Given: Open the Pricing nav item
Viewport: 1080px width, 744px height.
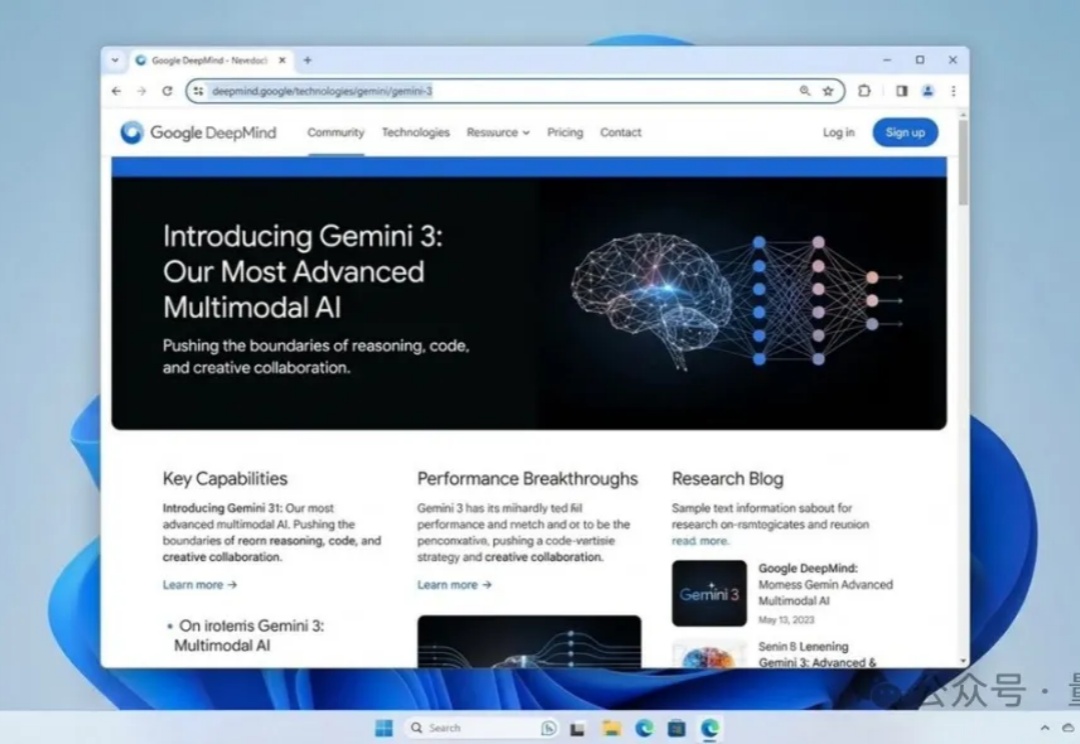Looking at the screenshot, I should coord(565,132).
